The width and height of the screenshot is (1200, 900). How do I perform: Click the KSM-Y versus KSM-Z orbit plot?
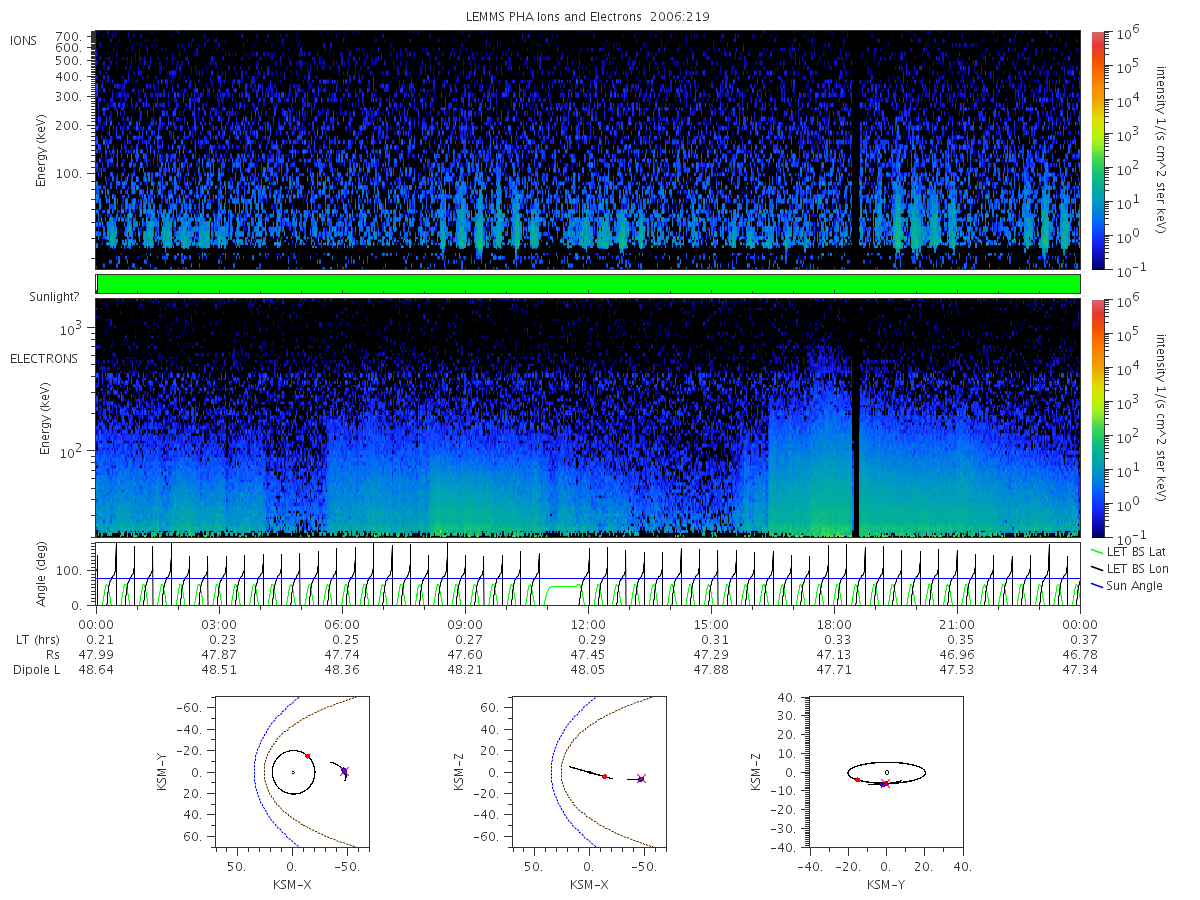point(886,772)
